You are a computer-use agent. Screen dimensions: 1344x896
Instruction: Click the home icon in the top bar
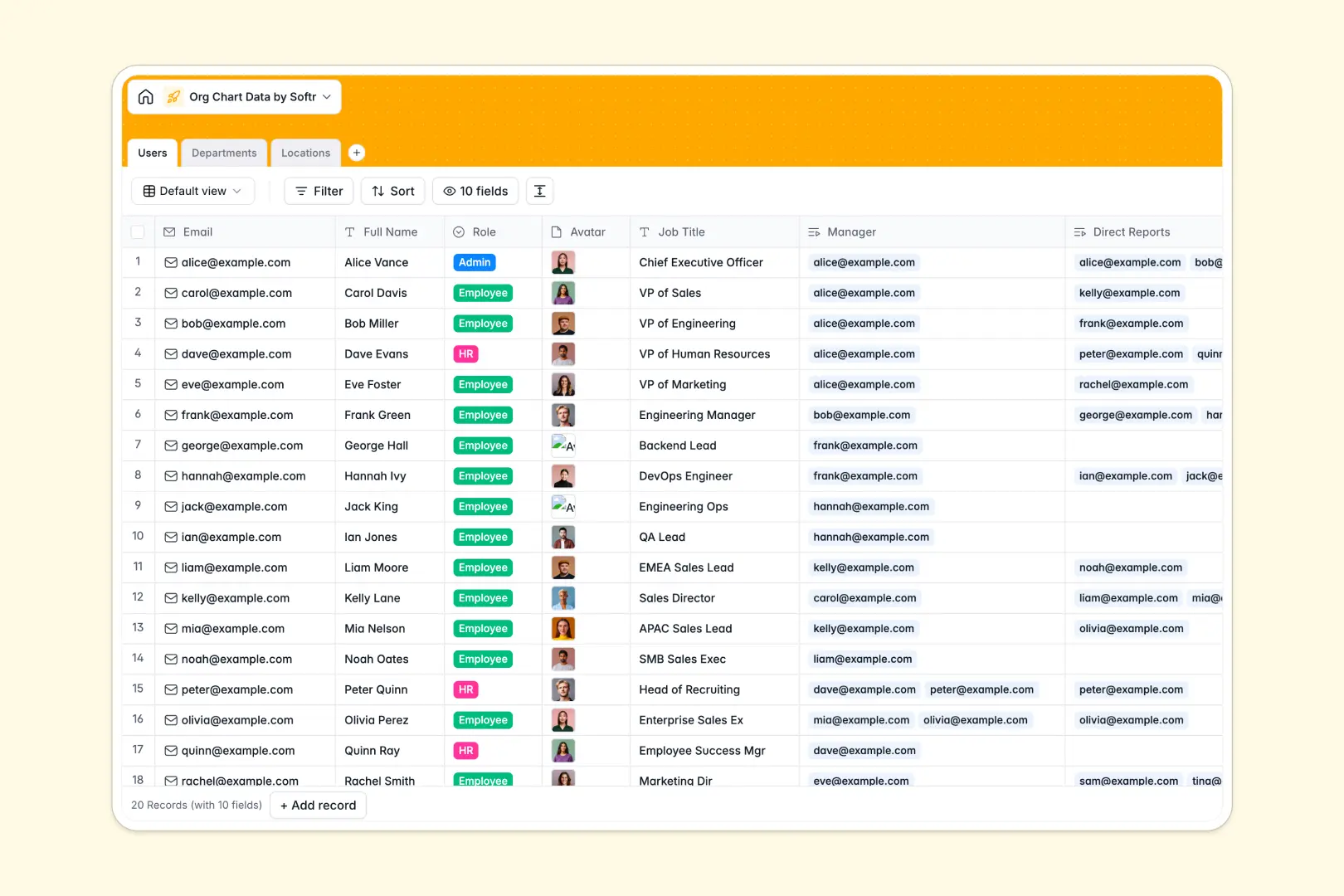tap(145, 96)
